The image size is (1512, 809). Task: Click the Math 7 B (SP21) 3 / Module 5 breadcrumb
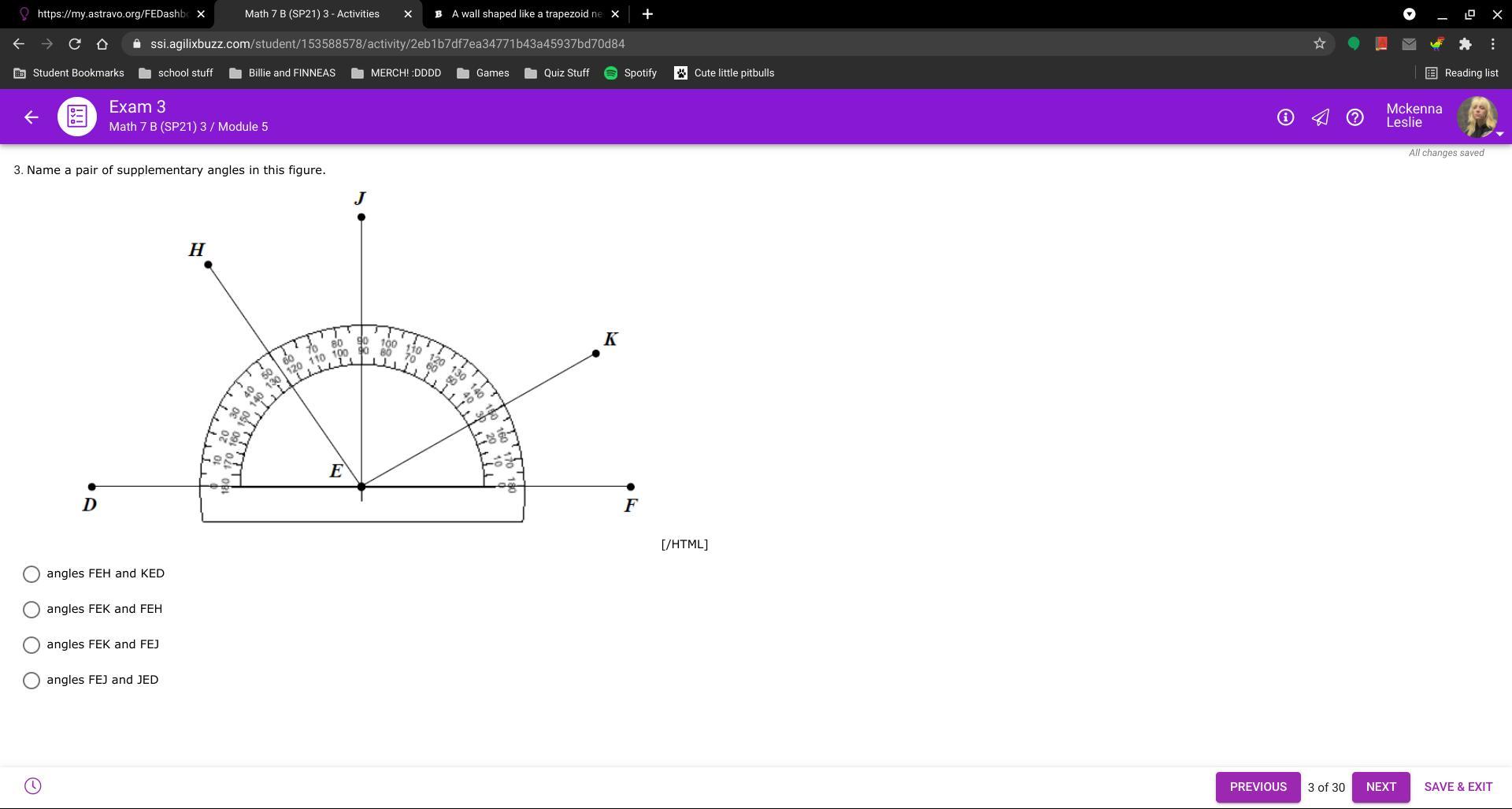pyautogui.click(x=188, y=127)
